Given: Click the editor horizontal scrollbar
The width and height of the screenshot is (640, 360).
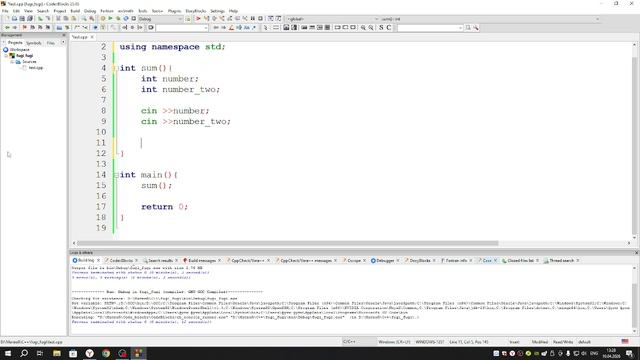Looking at the screenshot, I should pyautogui.click(x=287, y=243).
